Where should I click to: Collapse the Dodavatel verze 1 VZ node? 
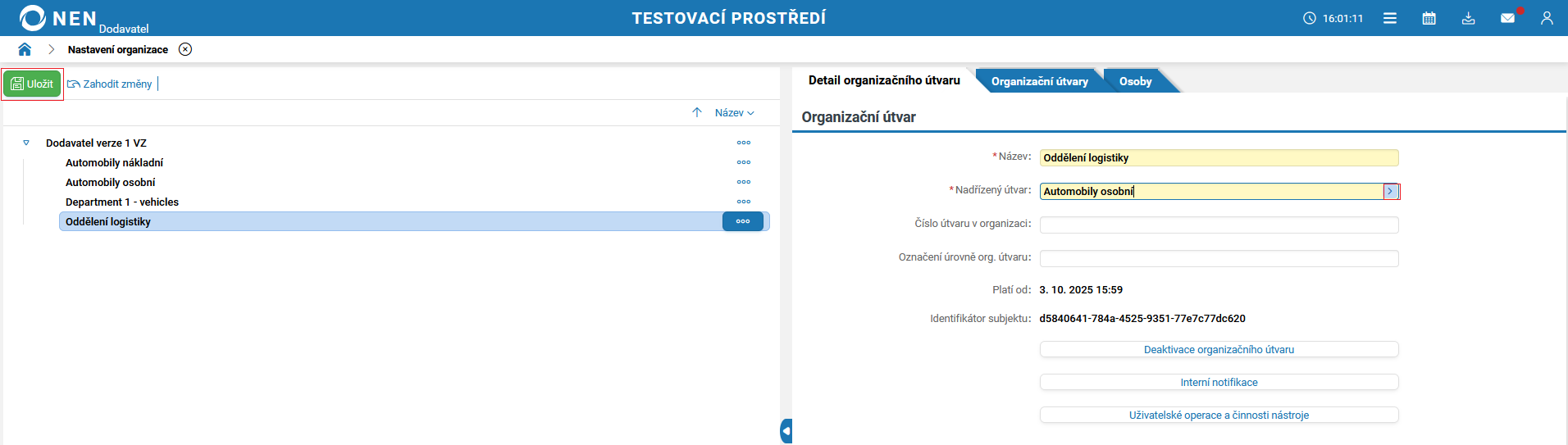click(26, 143)
